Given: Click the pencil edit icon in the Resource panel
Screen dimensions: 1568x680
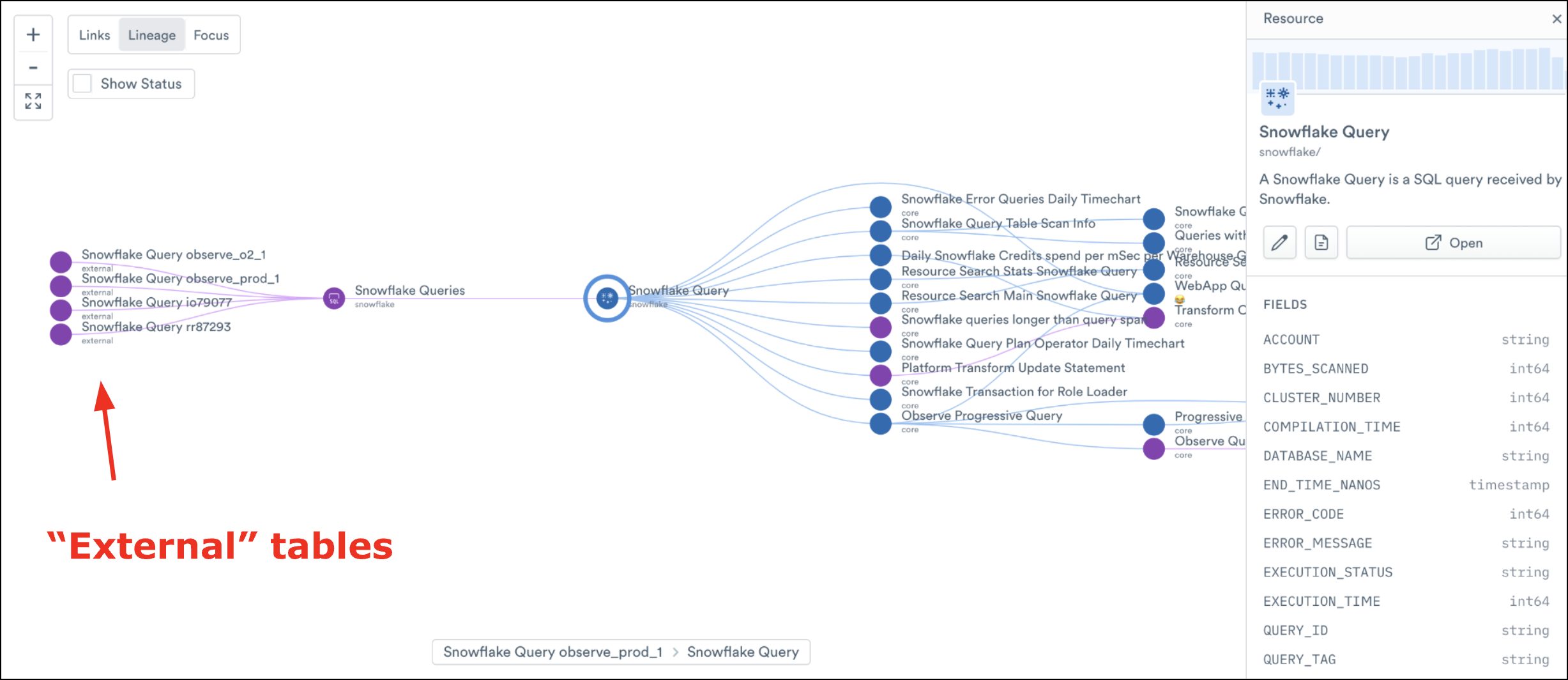Looking at the screenshot, I should click(x=1279, y=243).
